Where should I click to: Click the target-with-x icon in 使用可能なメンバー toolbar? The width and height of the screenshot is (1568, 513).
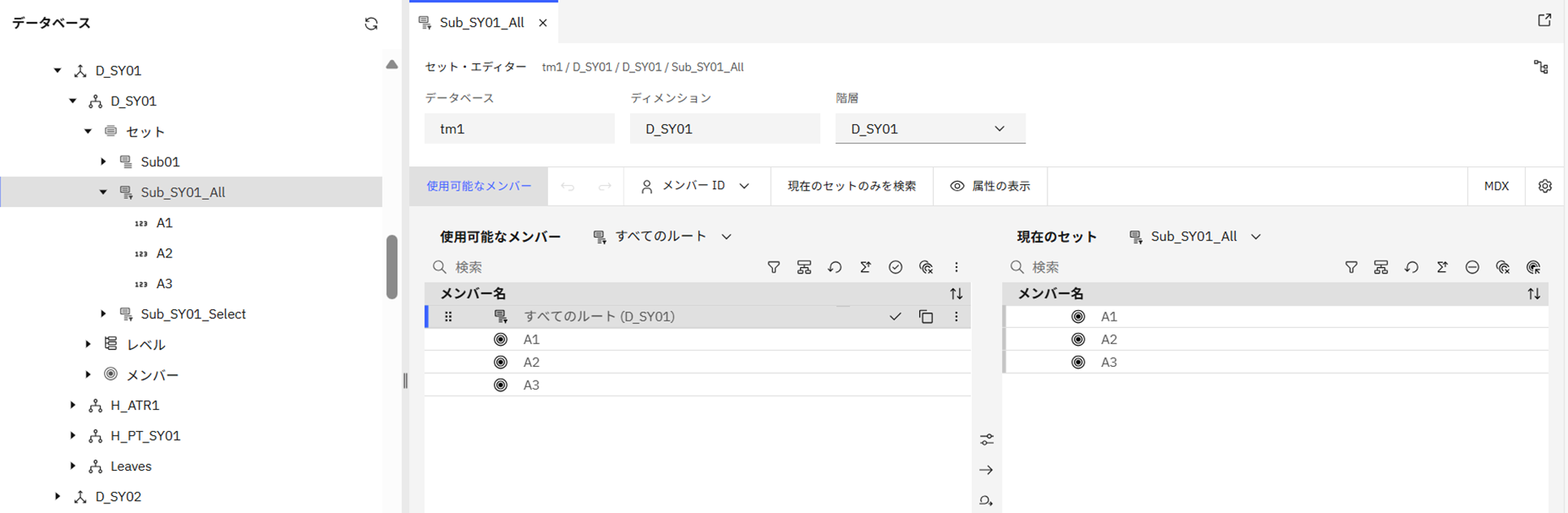926,267
